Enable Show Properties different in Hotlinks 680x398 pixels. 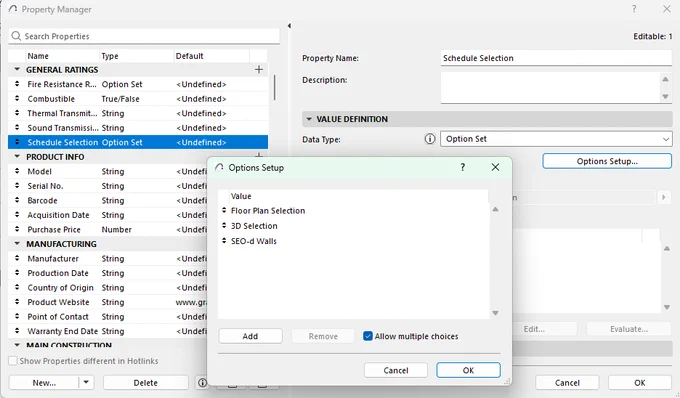pos(13,361)
